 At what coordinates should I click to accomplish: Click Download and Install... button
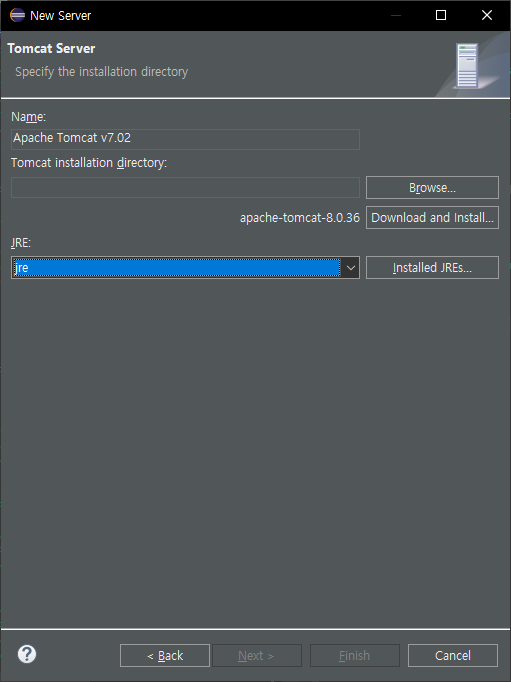pos(432,217)
